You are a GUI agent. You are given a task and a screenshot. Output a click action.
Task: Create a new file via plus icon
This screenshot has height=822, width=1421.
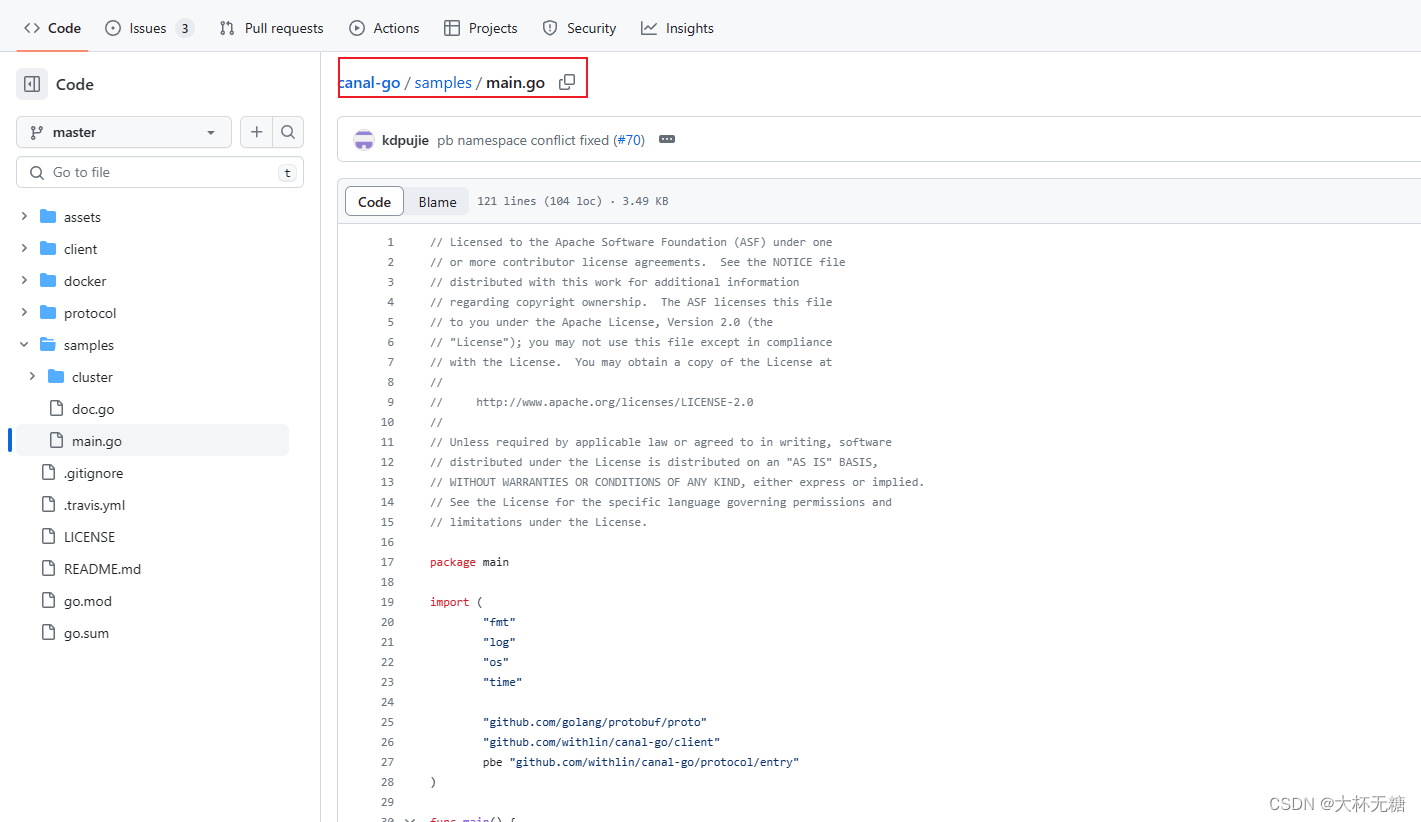[256, 132]
